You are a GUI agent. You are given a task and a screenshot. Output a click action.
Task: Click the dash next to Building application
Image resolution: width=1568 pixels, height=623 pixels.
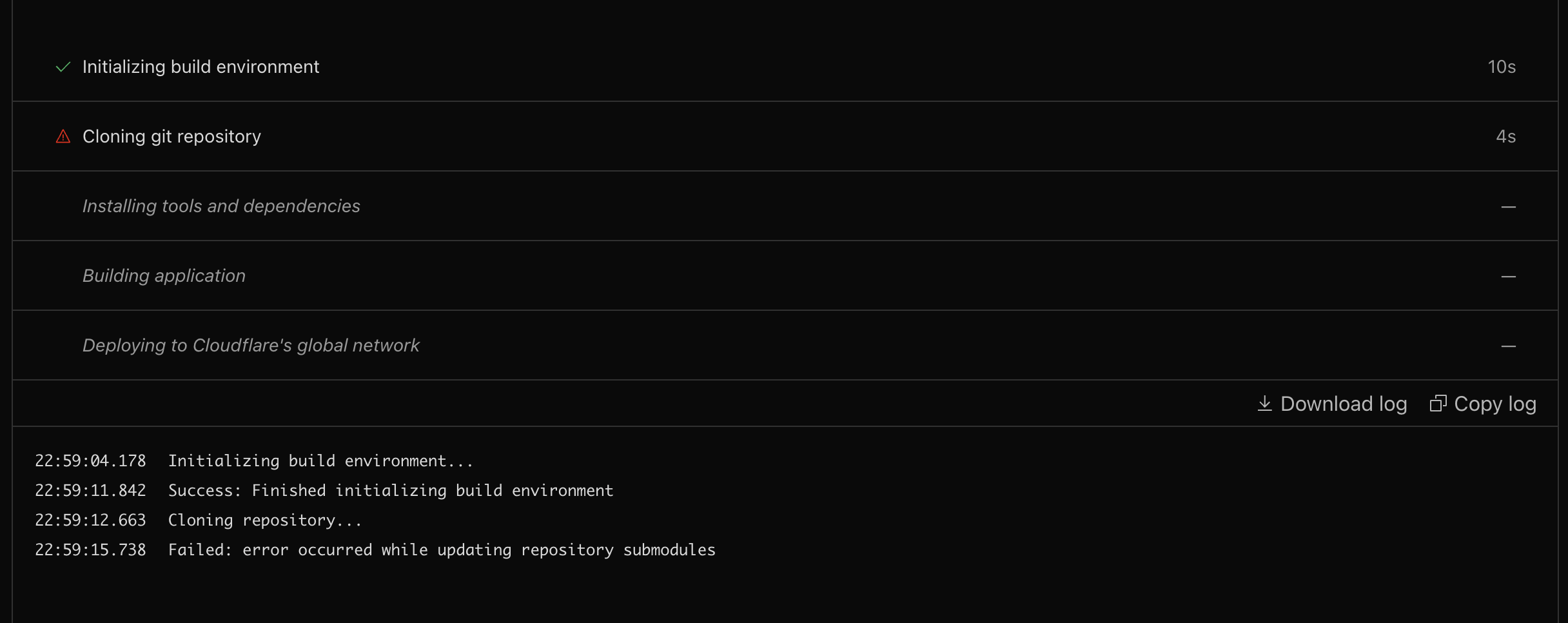tap(1509, 277)
